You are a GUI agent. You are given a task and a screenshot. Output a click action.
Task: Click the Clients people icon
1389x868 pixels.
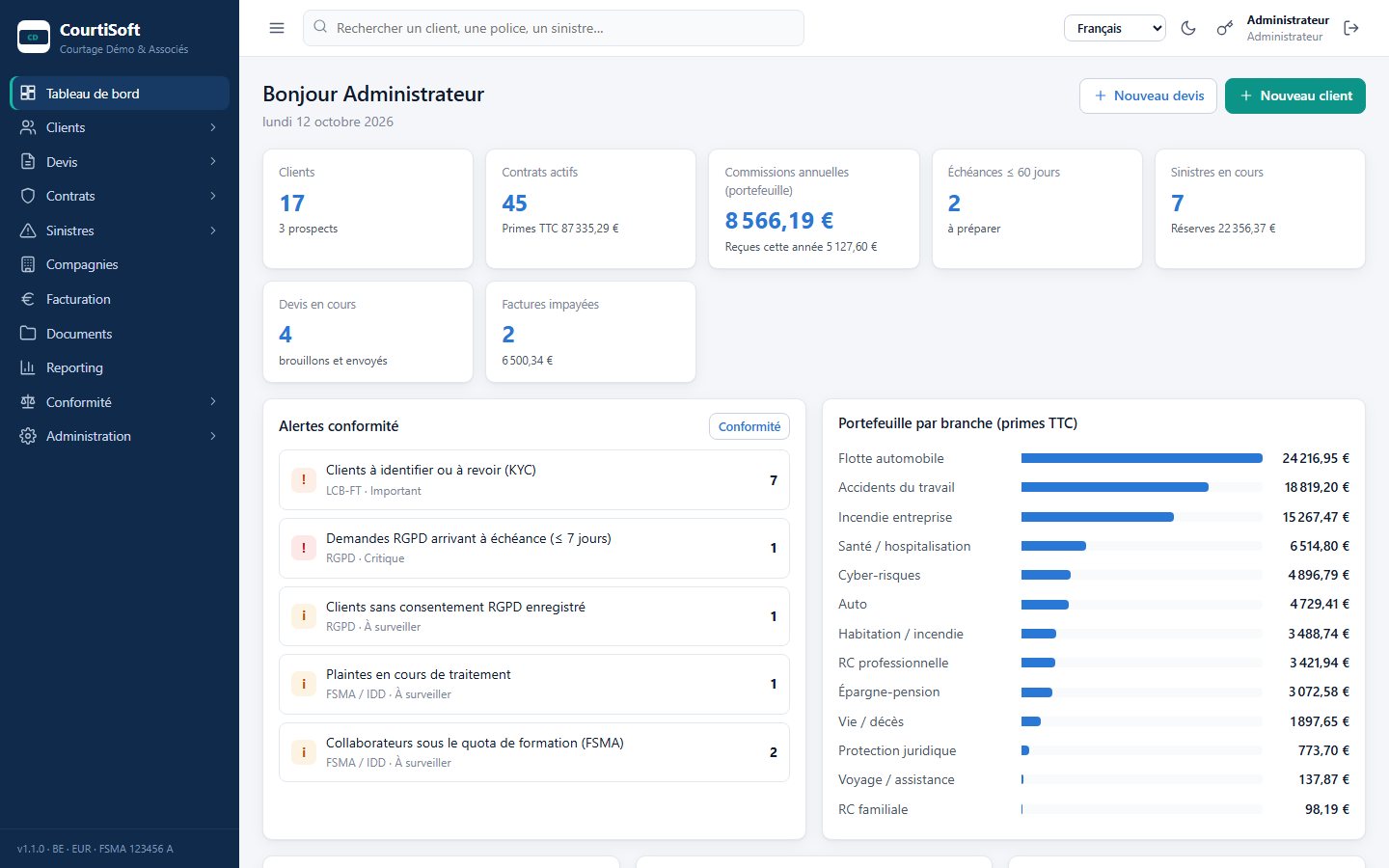pyautogui.click(x=28, y=127)
